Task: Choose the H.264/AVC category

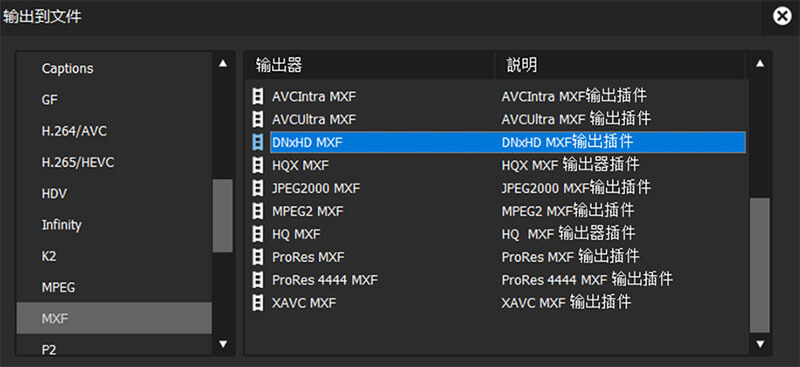Action: pos(114,131)
